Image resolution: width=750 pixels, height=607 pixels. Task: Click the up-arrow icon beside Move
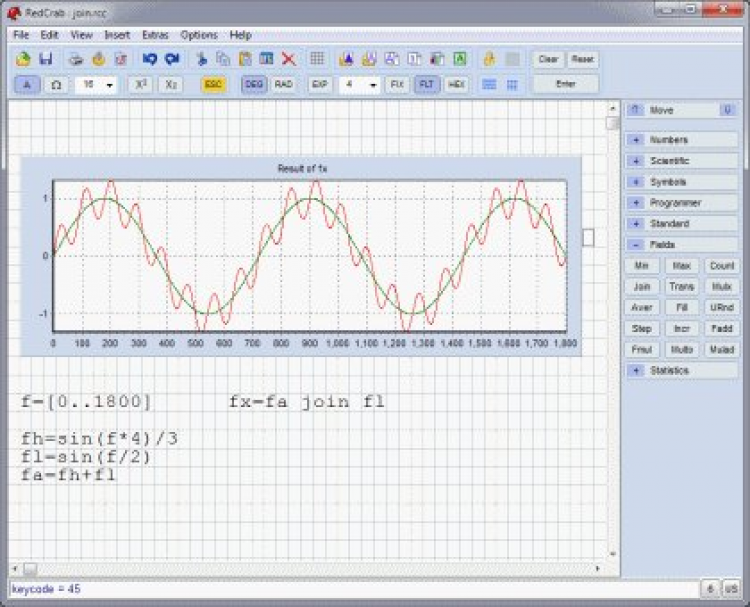(635, 110)
